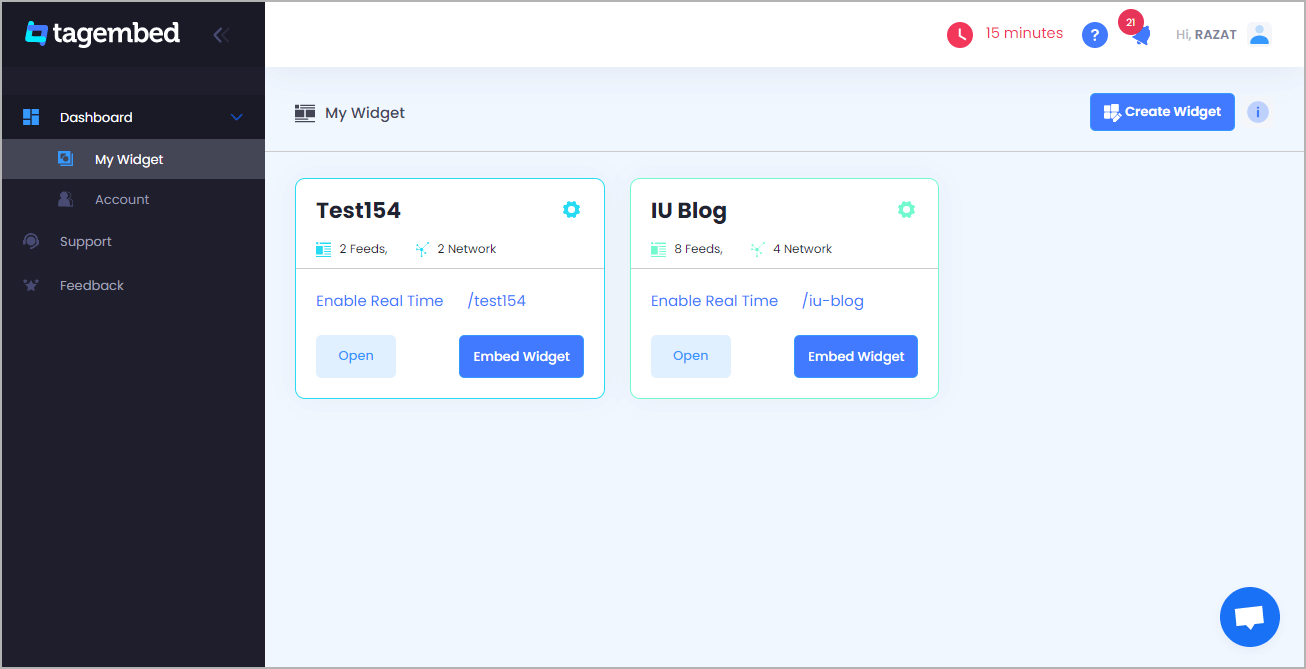1306x669 pixels.
Task: Click the Support headset icon
Action: pos(31,241)
